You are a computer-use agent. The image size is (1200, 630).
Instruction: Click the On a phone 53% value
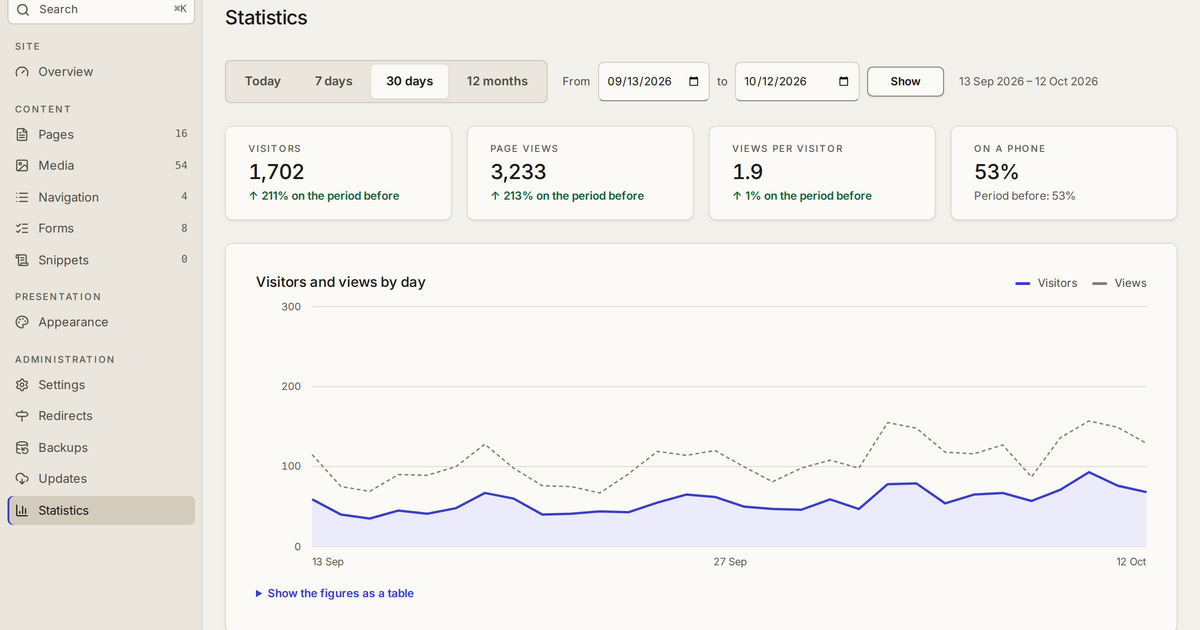[x=996, y=172]
